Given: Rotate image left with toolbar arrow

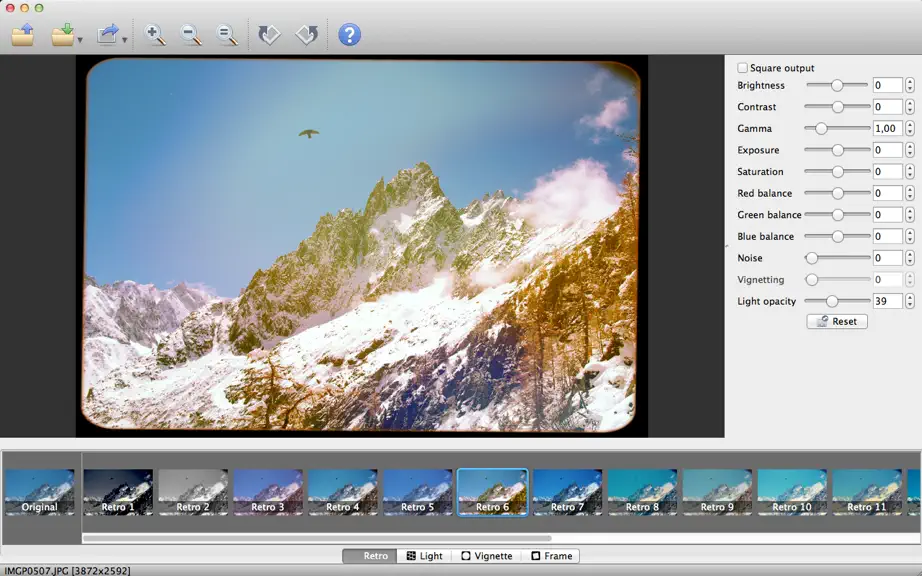Looking at the screenshot, I should click(269, 35).
